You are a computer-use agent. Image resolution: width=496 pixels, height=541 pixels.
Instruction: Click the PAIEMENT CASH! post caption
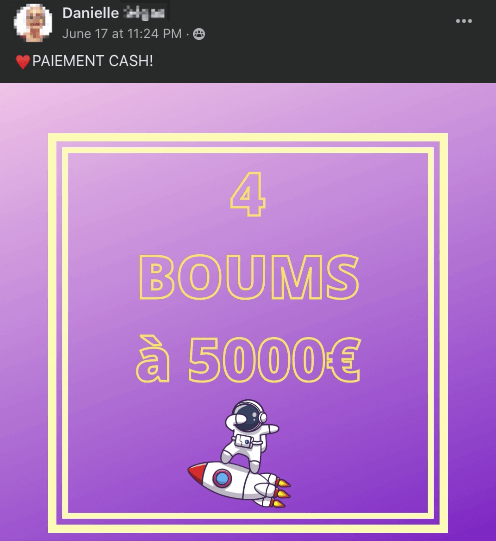coord(92,61)
